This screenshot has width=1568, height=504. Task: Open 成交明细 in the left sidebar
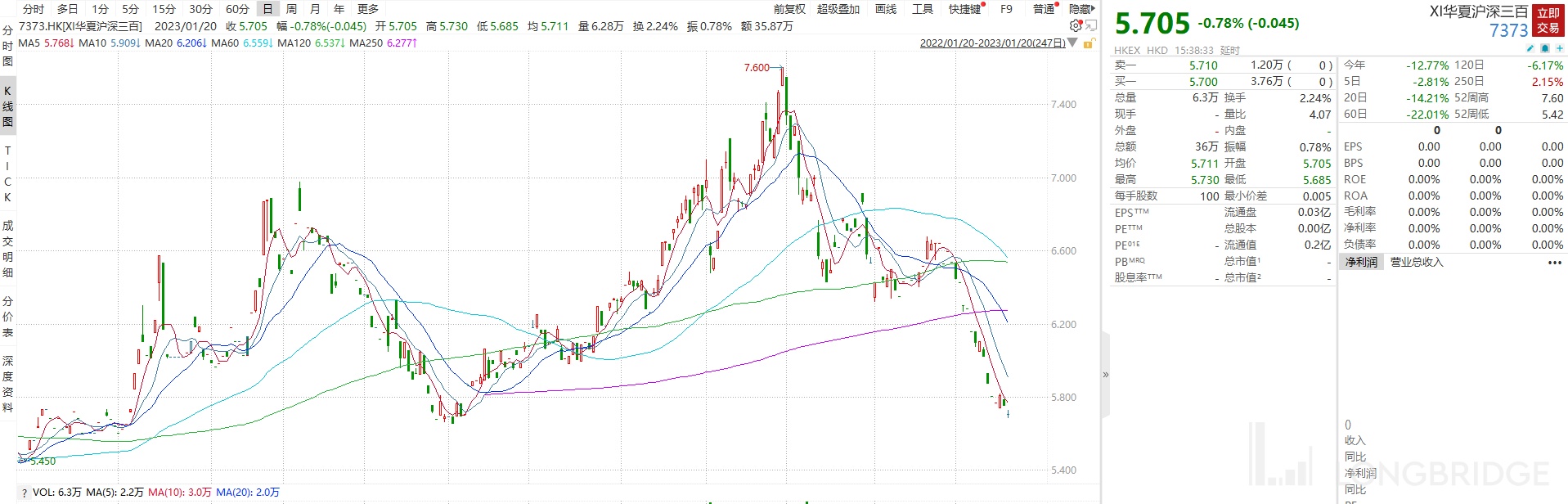8,249
